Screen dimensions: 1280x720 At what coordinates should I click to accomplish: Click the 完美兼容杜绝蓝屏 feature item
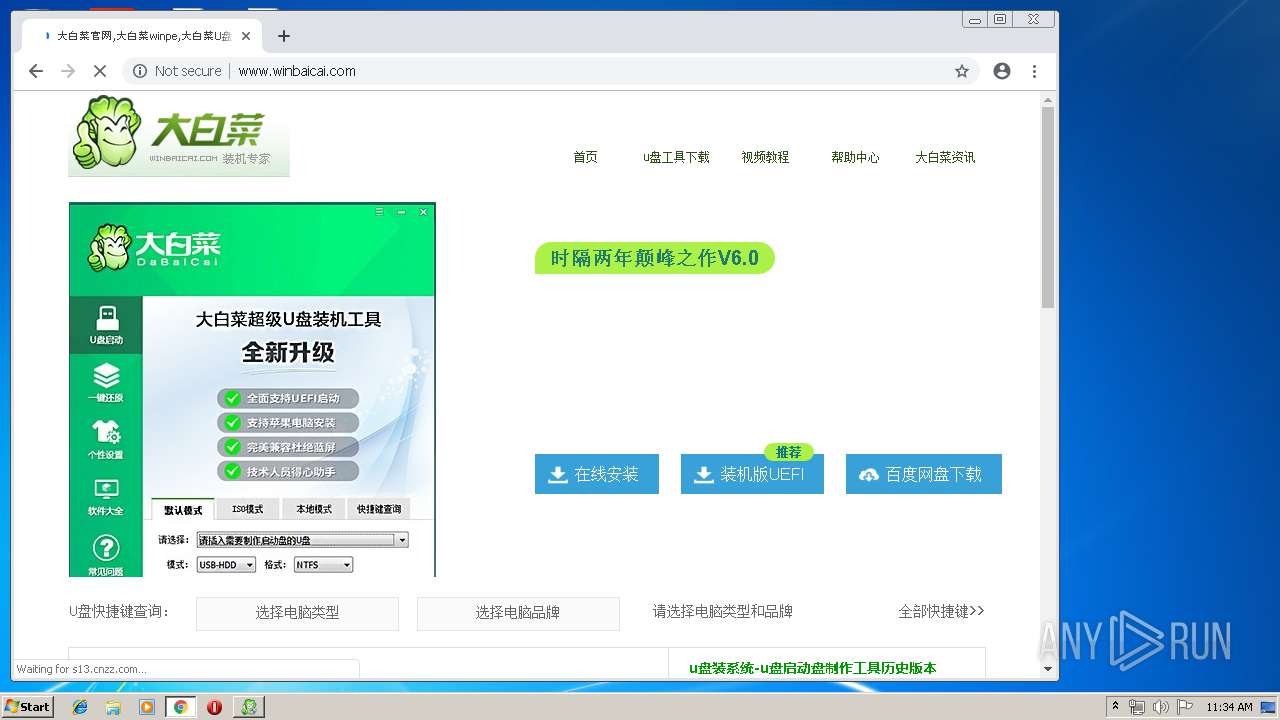tap(288, 447)
